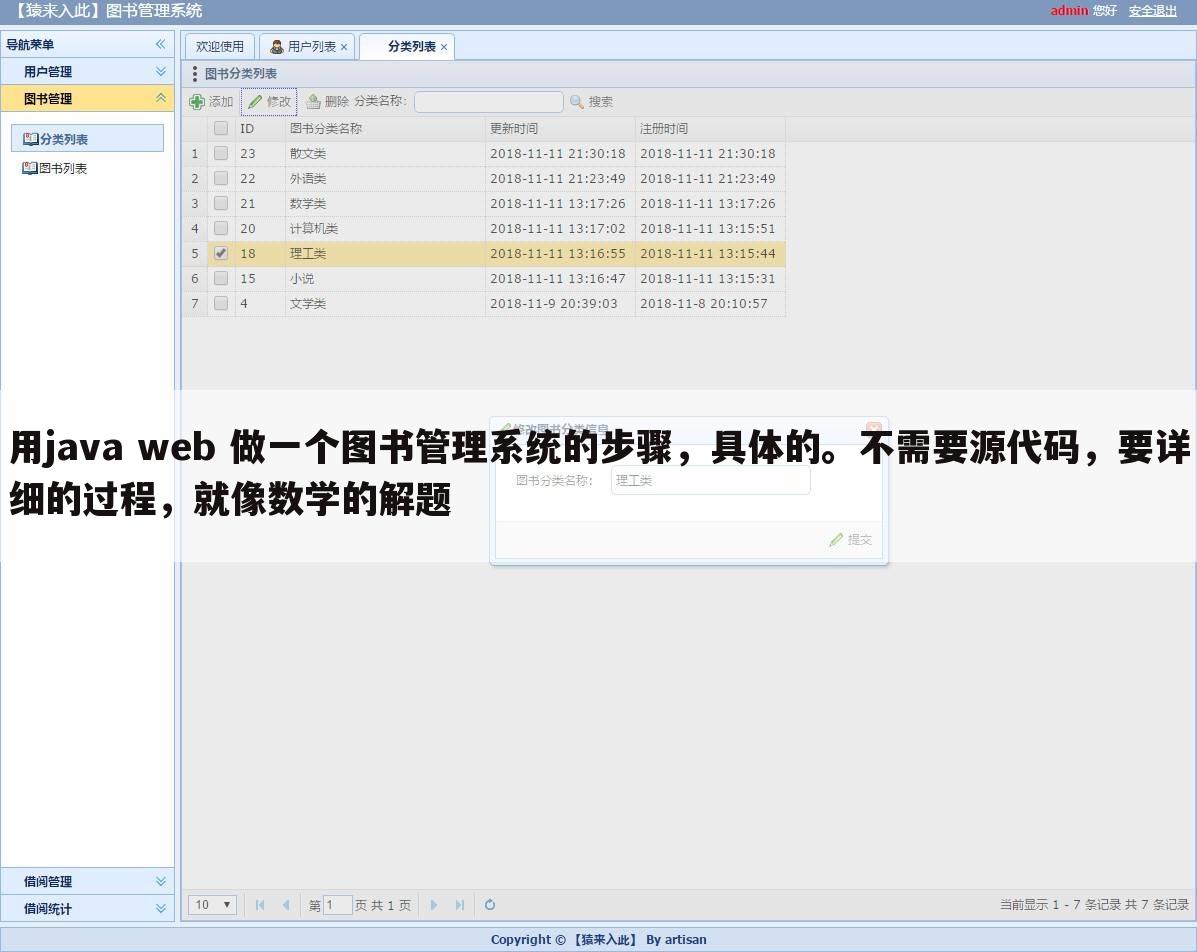Collapse the navigation menu with double-arrow control

[159, 44]
